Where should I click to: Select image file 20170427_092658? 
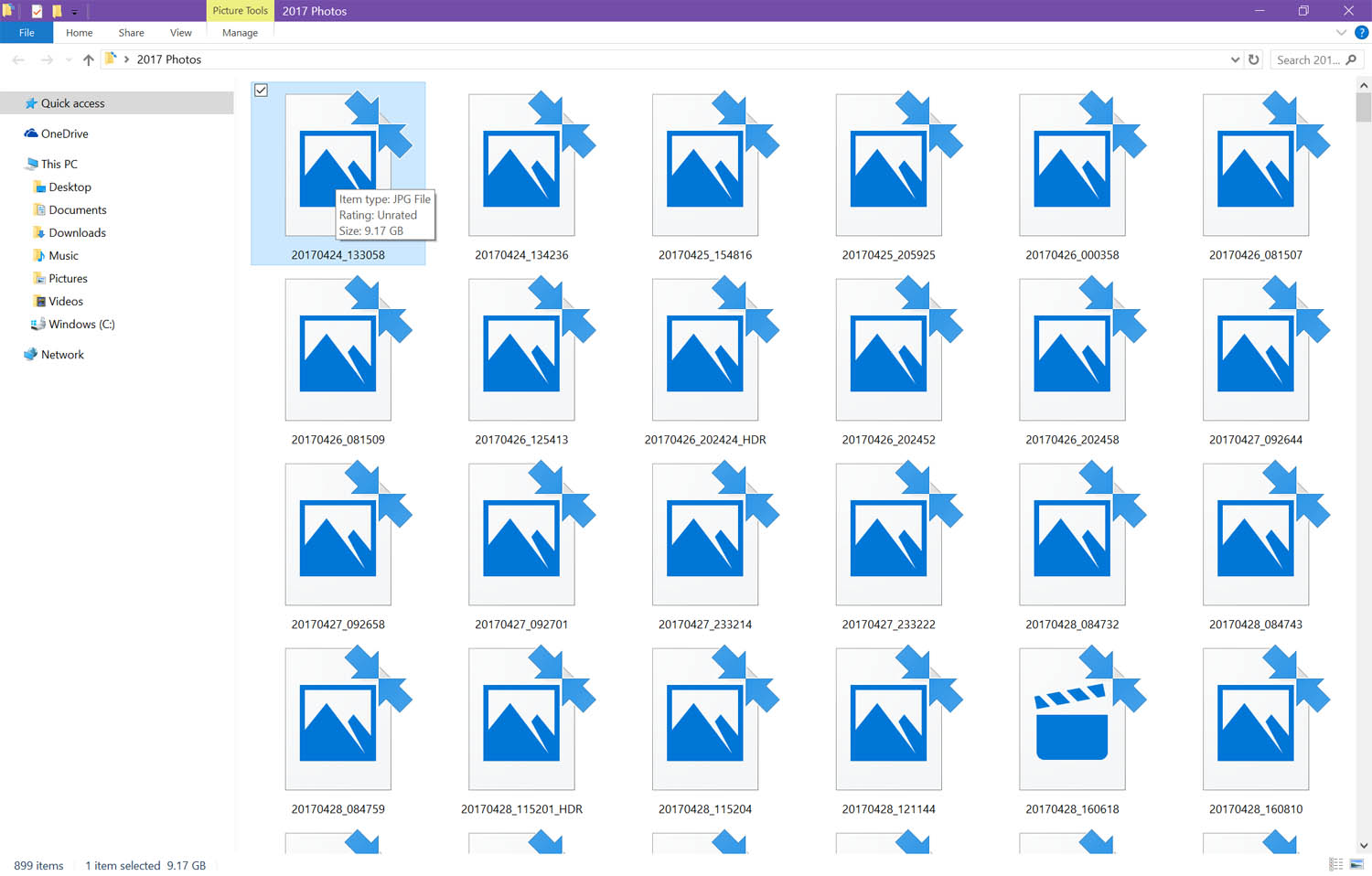[338, 543]
